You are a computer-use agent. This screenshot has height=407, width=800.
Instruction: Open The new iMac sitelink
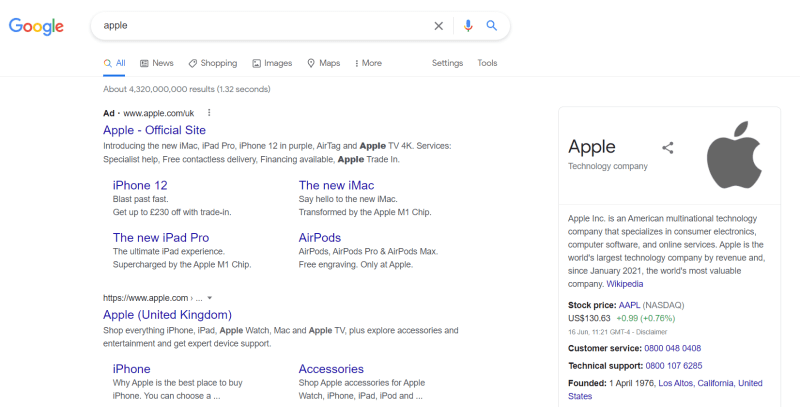pyautogui.click(x=336, y=185)
